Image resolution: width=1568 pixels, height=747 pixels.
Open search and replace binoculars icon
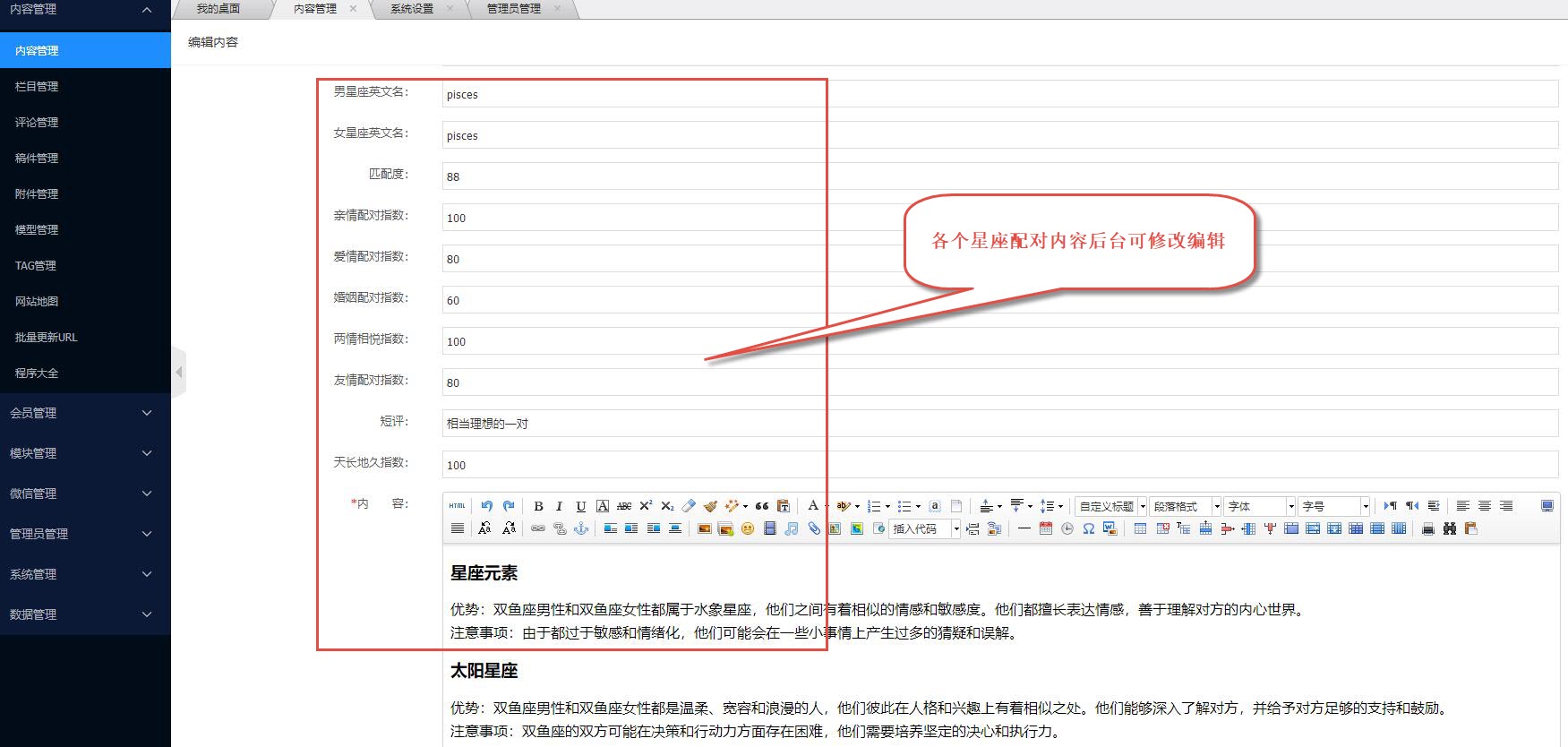click(1449, 529)
